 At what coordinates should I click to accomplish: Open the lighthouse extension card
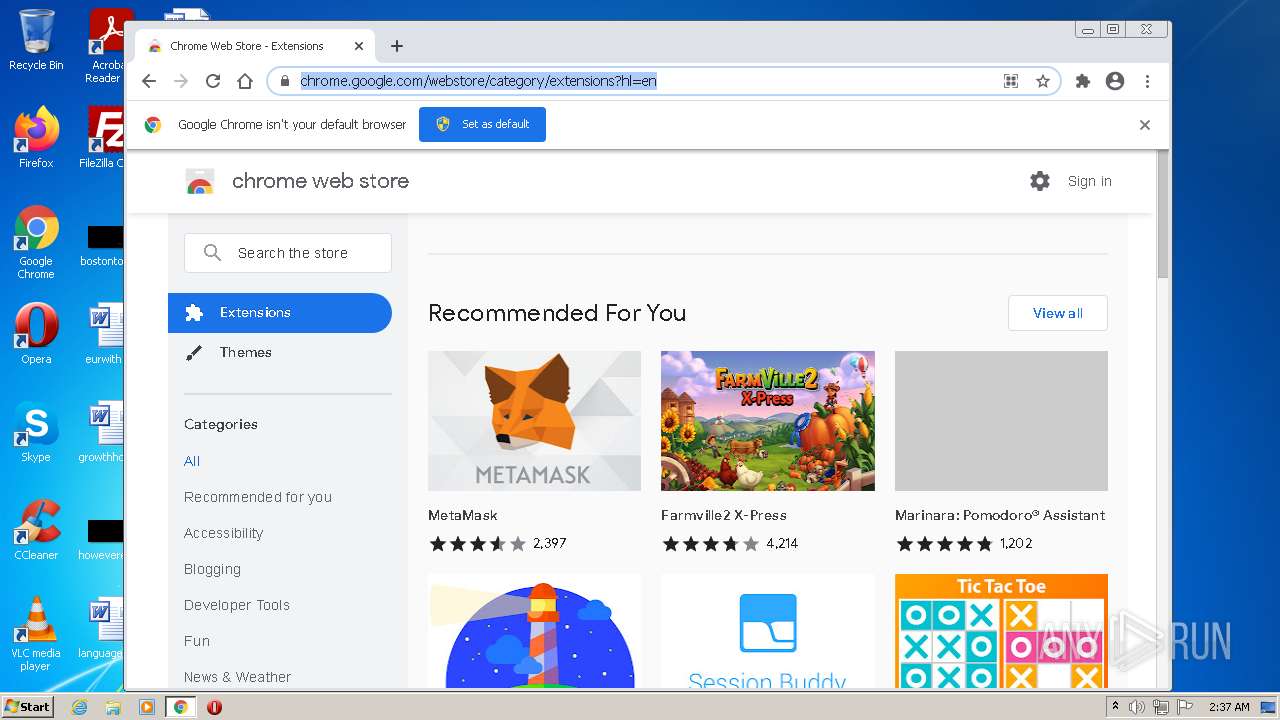point(534,631)
